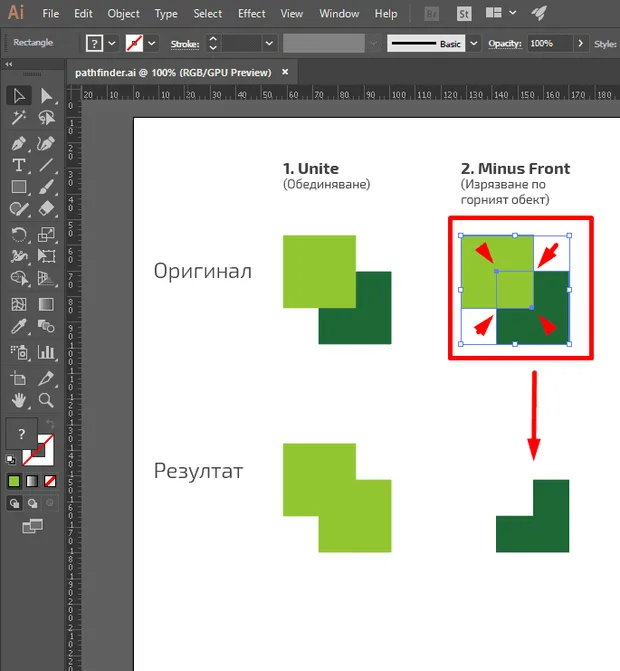Select the Symbol Sprayer tool
620x671 pixels.
tap(19, 352)
